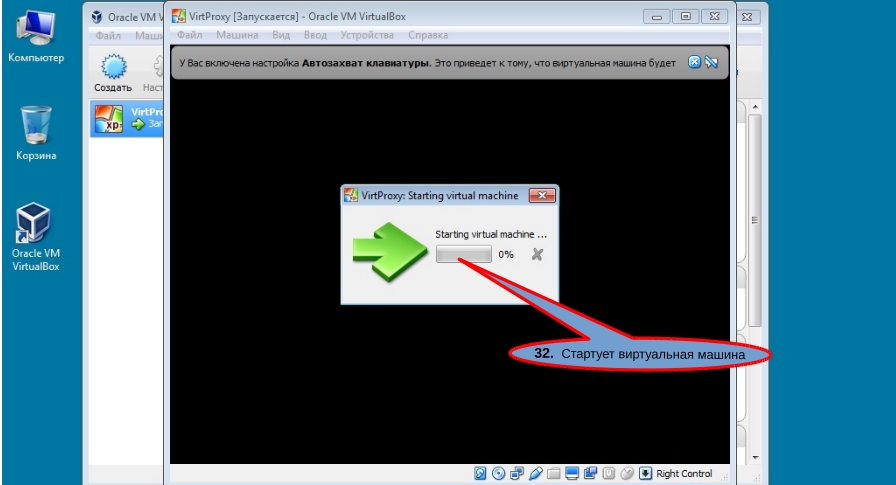The image size is (896, 485).
Task: Click the hard disk activity status icon
Action: click(480, 473)
